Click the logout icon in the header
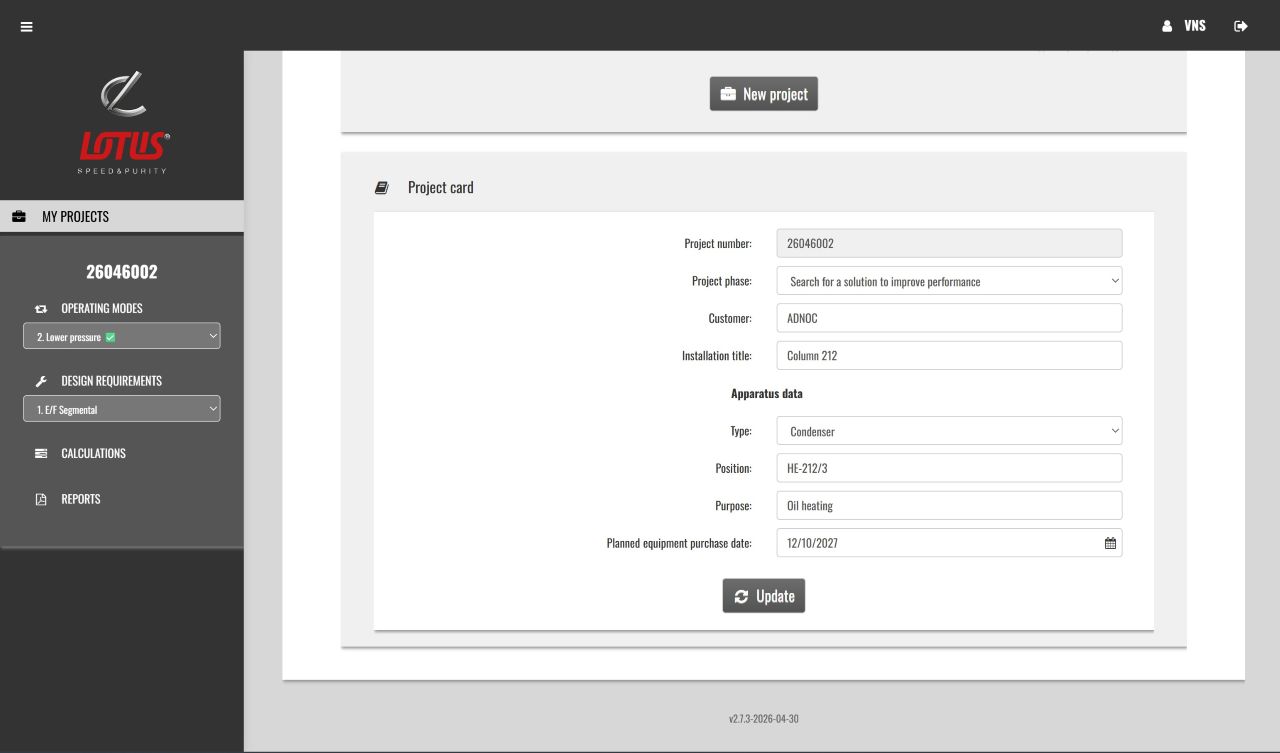This screenshot has width=1280, height=753. coord(1241,26)
